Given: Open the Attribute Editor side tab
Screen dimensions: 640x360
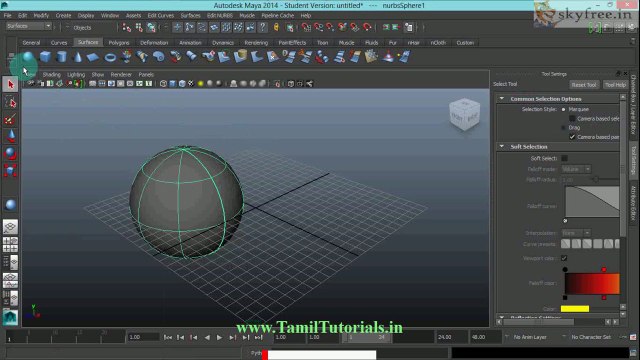Looking at the screenshot, I should [633, 204].
